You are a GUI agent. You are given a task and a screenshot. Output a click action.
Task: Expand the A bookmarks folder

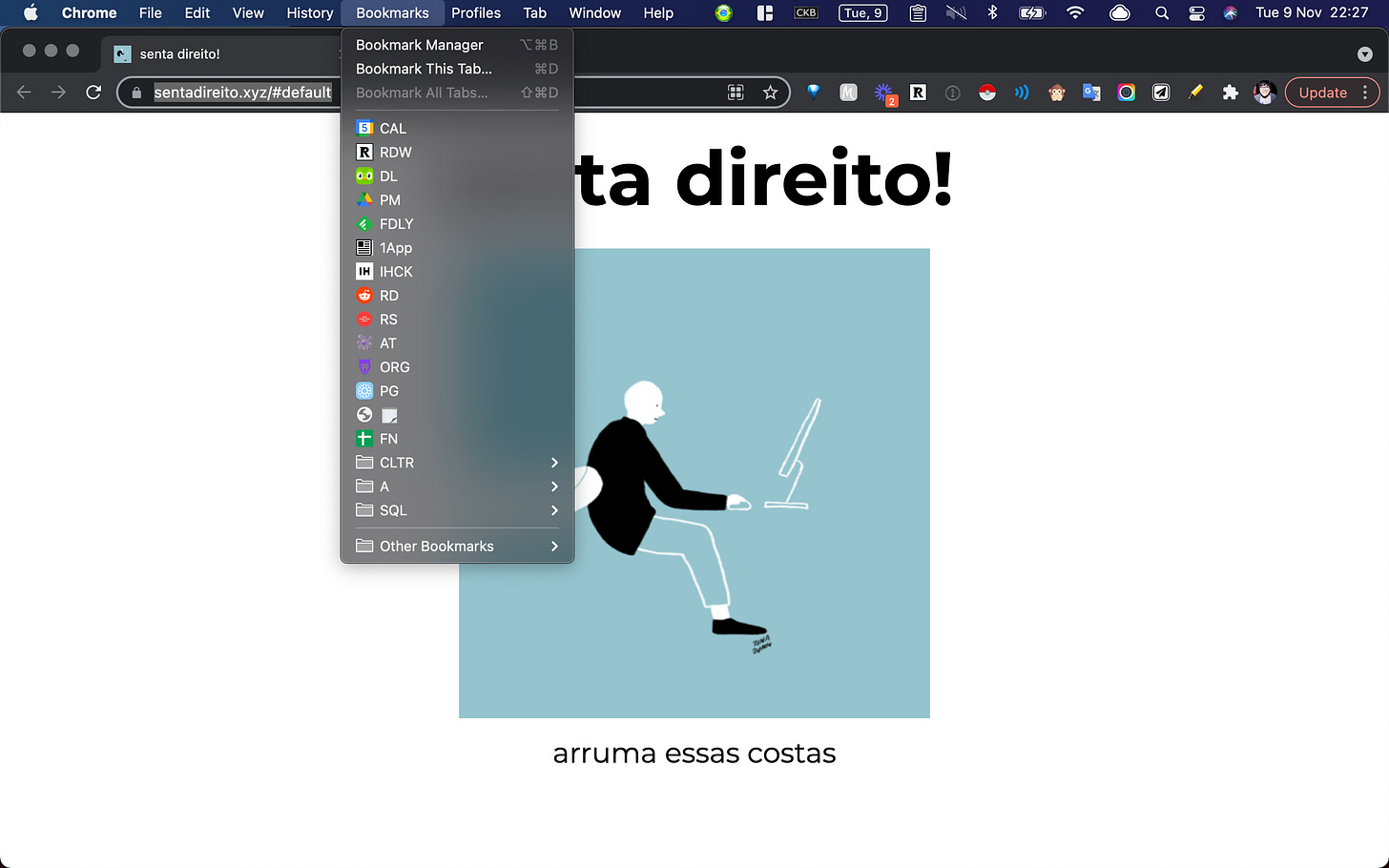pyautogui.click(x=457, y=486)
